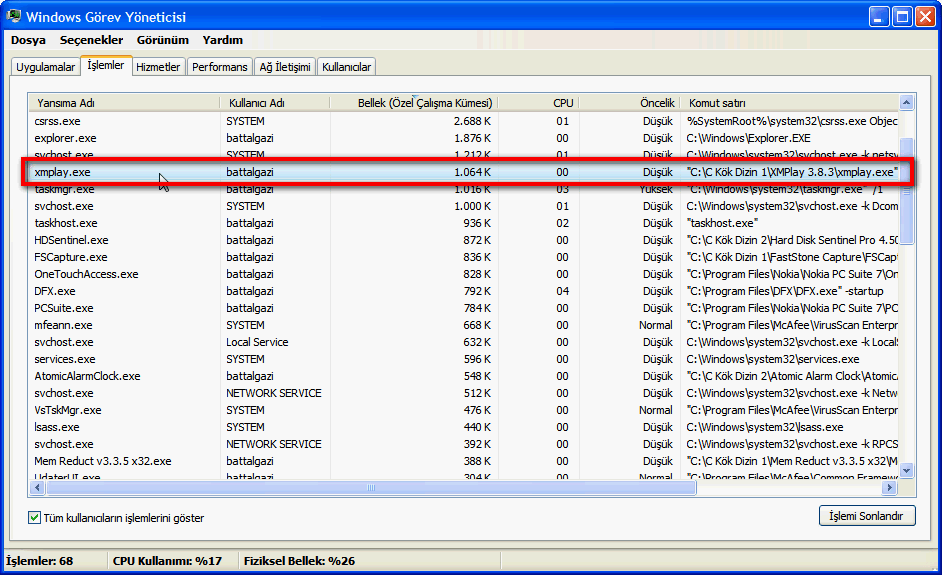Select the PCSuite.exe process row

(x=464, y=308)
